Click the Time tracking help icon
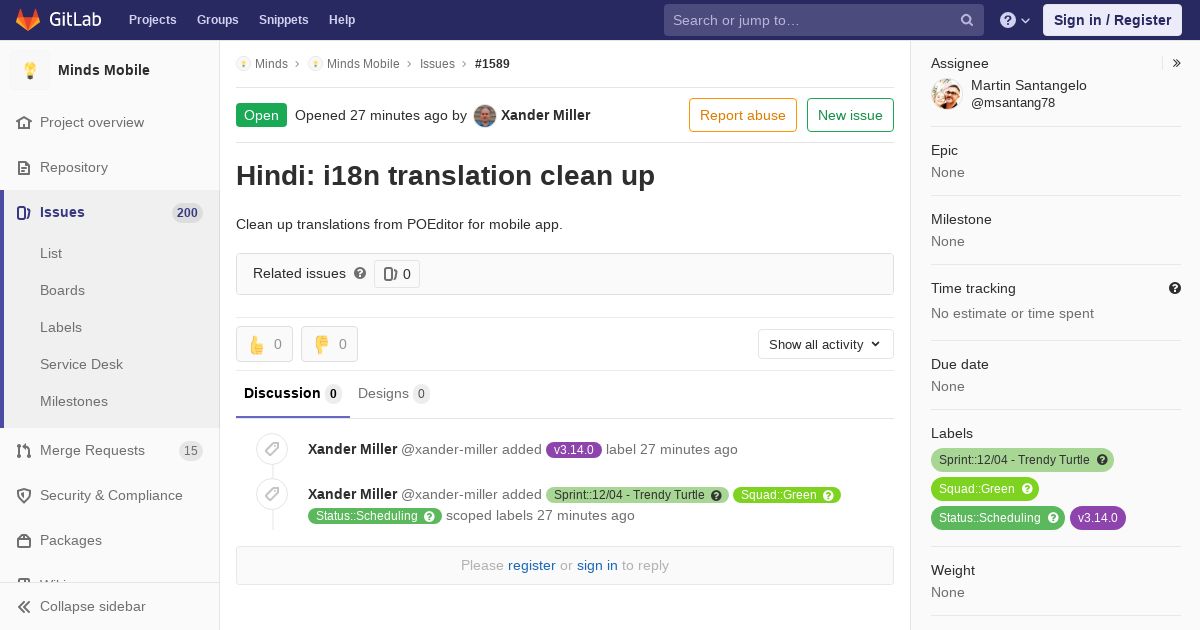The height and width of the screenshot is (630, 1200). click(1175, 288)
